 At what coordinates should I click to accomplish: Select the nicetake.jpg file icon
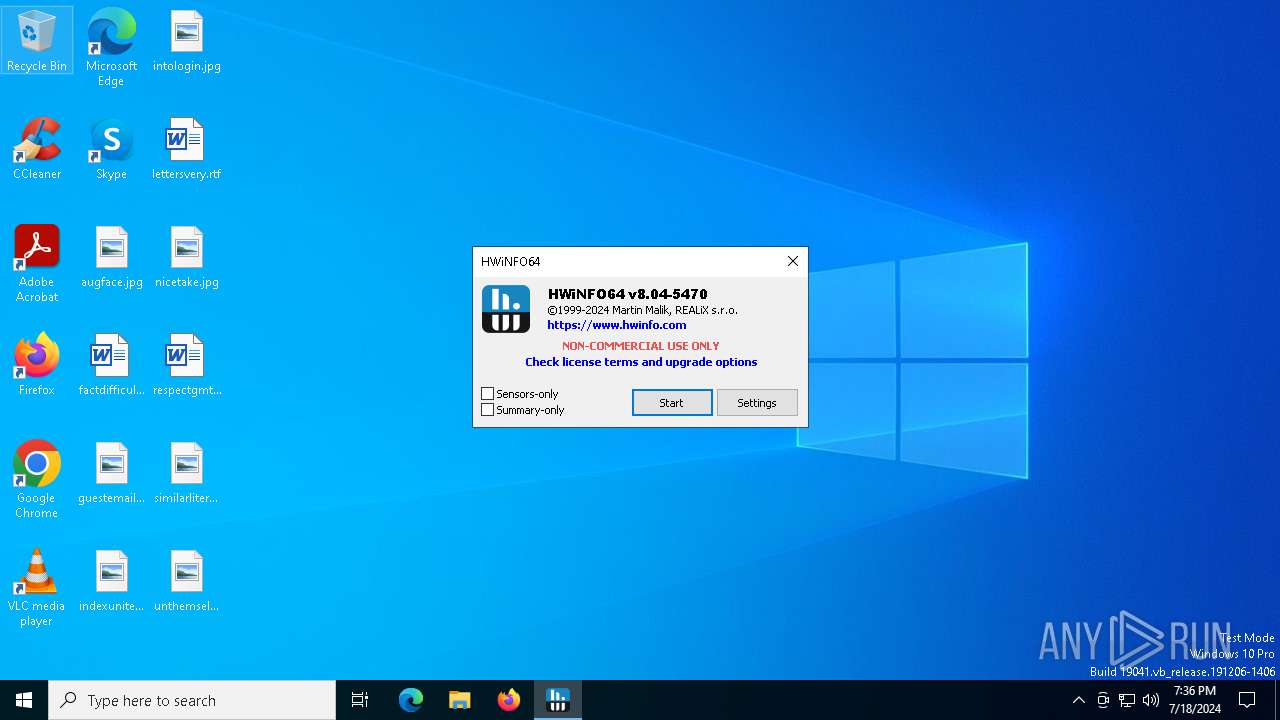click(x=187, y=256)
